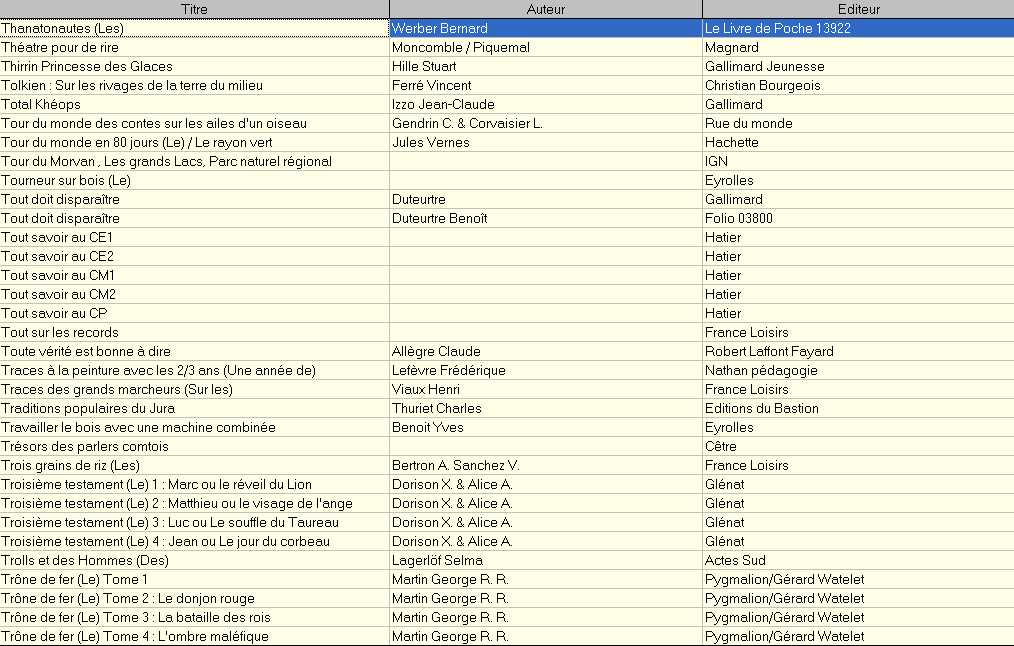Select 'Traditions populaires du Jura' title
Screen dimensions: 1014x646
click(194, 409)
